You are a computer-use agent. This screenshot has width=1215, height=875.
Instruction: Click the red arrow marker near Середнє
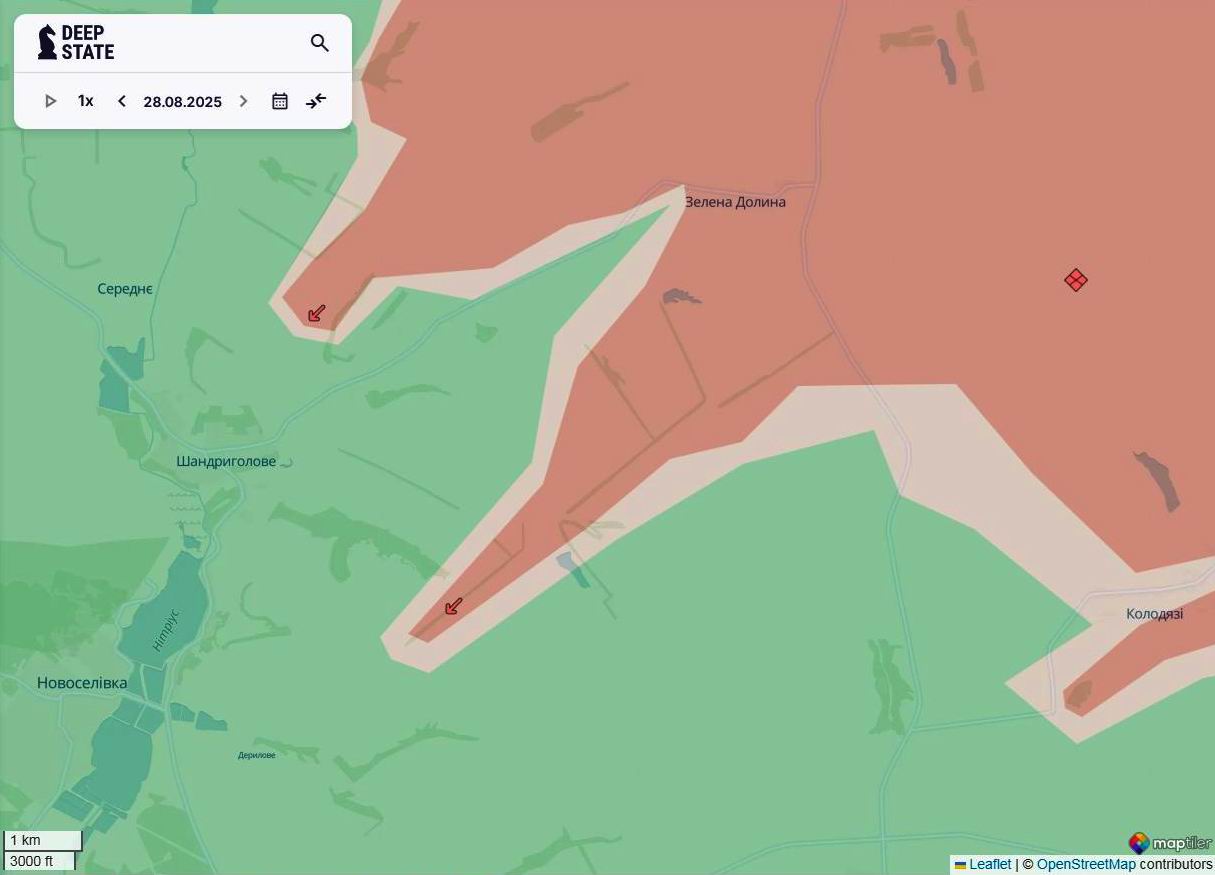pyautogui.click(x=315, y=313)
